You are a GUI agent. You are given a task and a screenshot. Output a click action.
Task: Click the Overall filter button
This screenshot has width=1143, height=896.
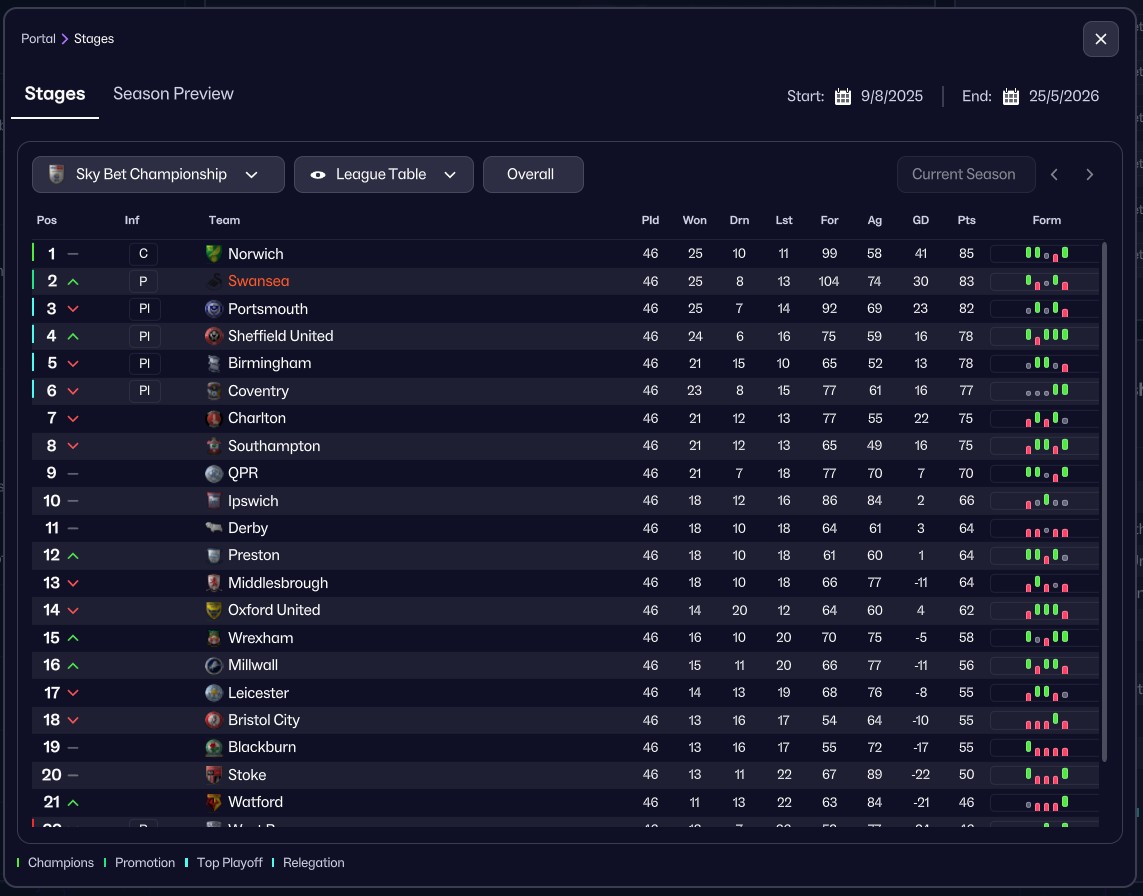(532, 174)
